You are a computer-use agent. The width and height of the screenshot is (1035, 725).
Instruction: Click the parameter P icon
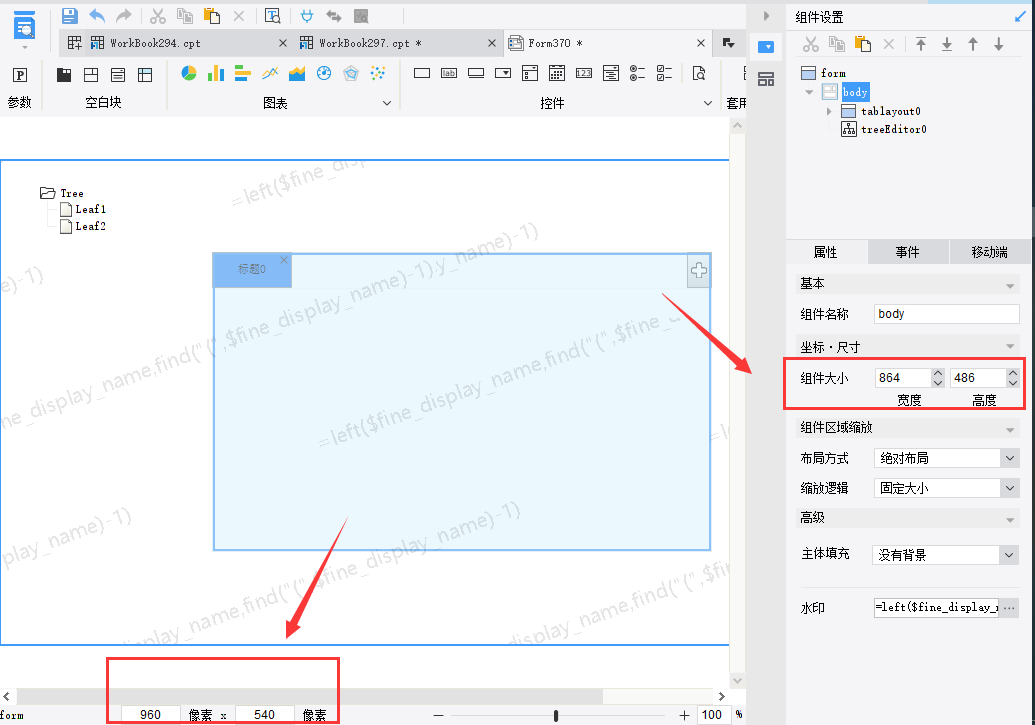click(x=20, y=75)
